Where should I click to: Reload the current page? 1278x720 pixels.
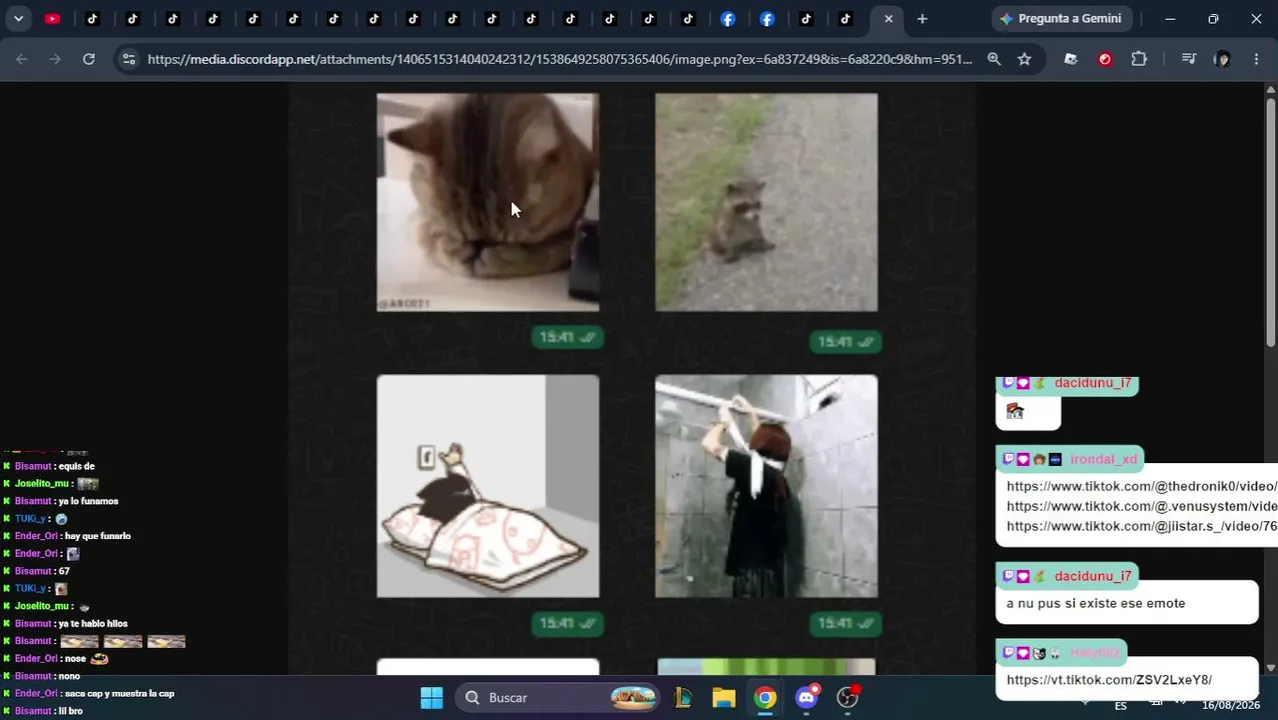(x=89, y=59)
